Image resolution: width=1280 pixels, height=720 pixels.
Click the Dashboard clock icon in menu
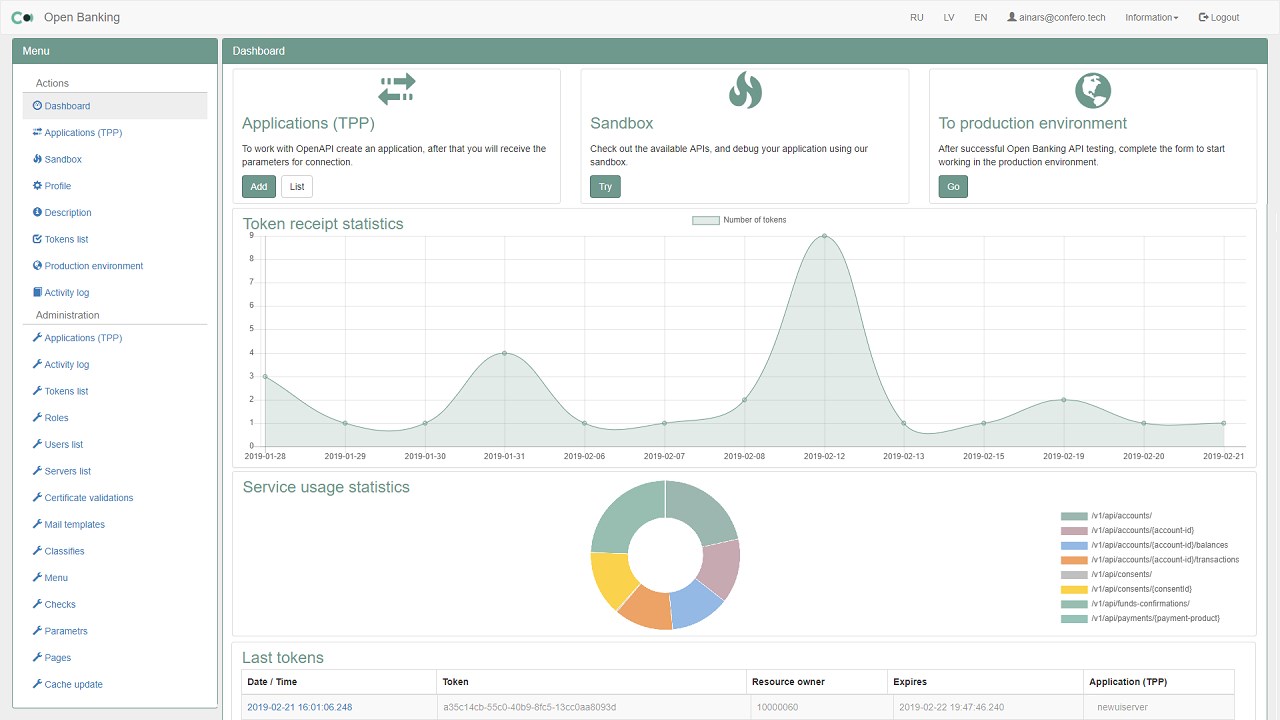tap(37, 106)
